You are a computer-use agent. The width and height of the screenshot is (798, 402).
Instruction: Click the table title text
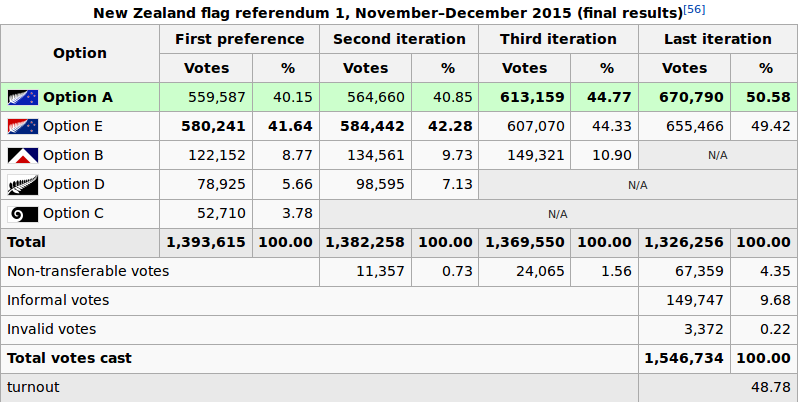(386, 13)
